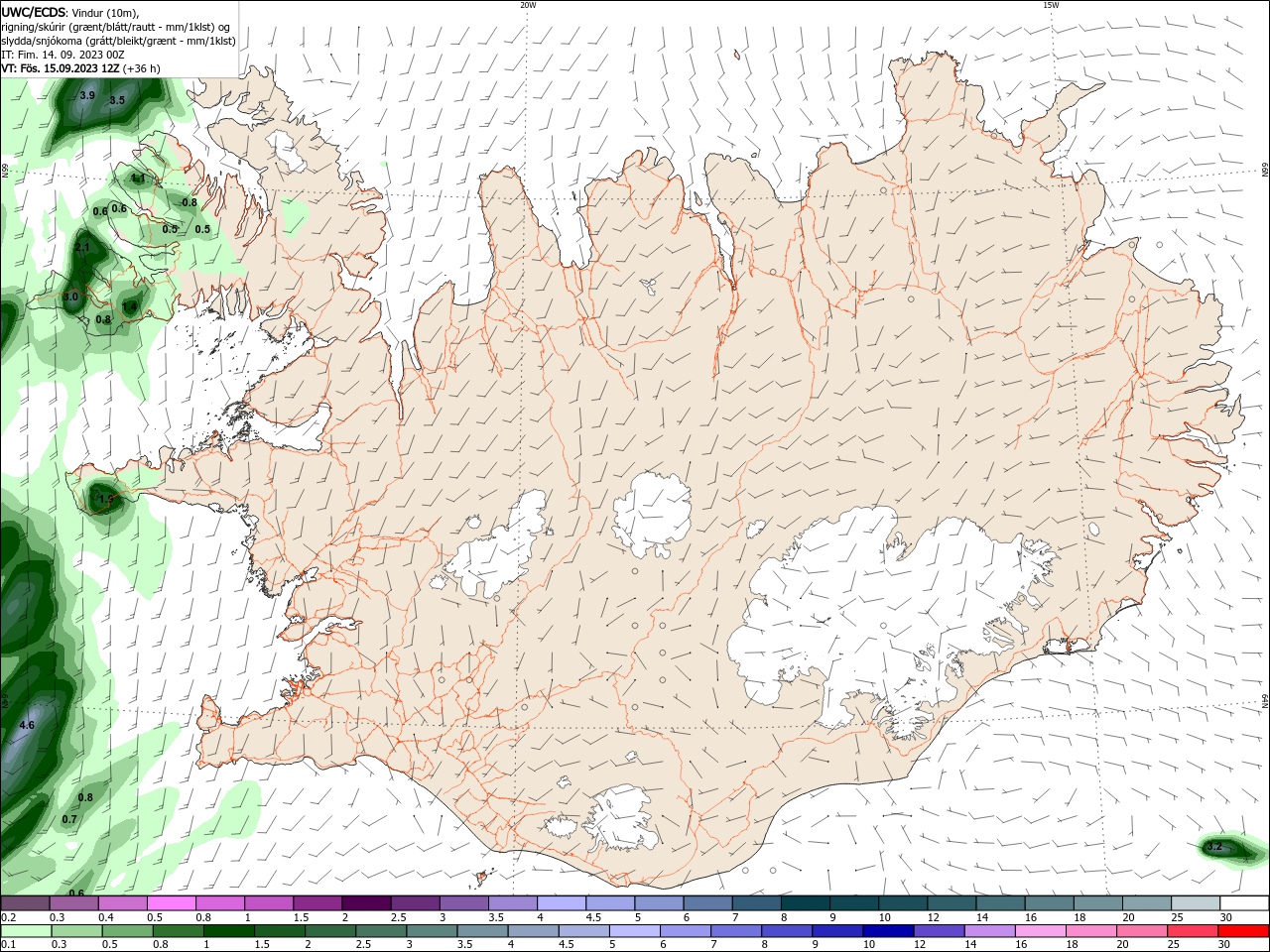
Task: Click the light pink rain swatch starting at 16
Action: [x=1042, y=931]
